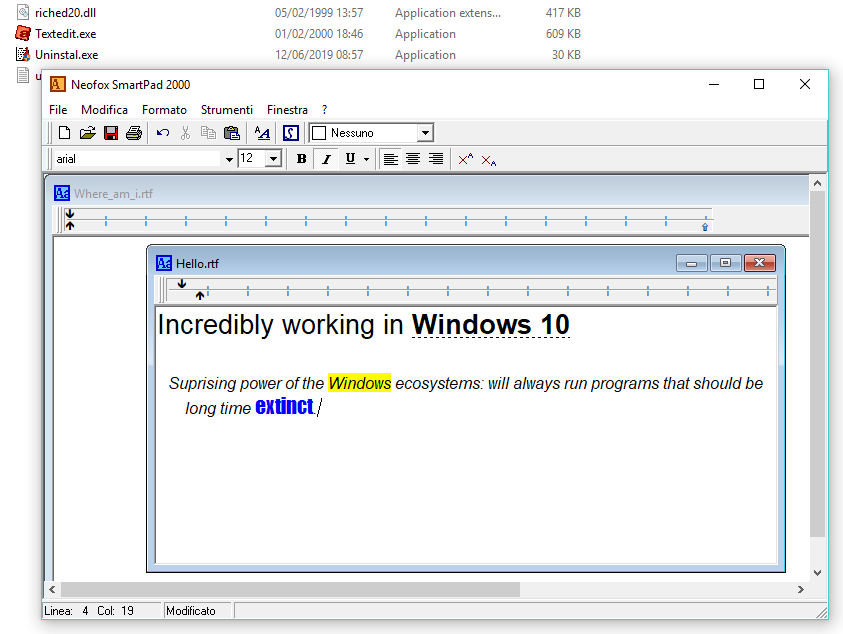Click the vertical scrollbar thumb
This screenshot has width=843, height=634.
(817, 364)
